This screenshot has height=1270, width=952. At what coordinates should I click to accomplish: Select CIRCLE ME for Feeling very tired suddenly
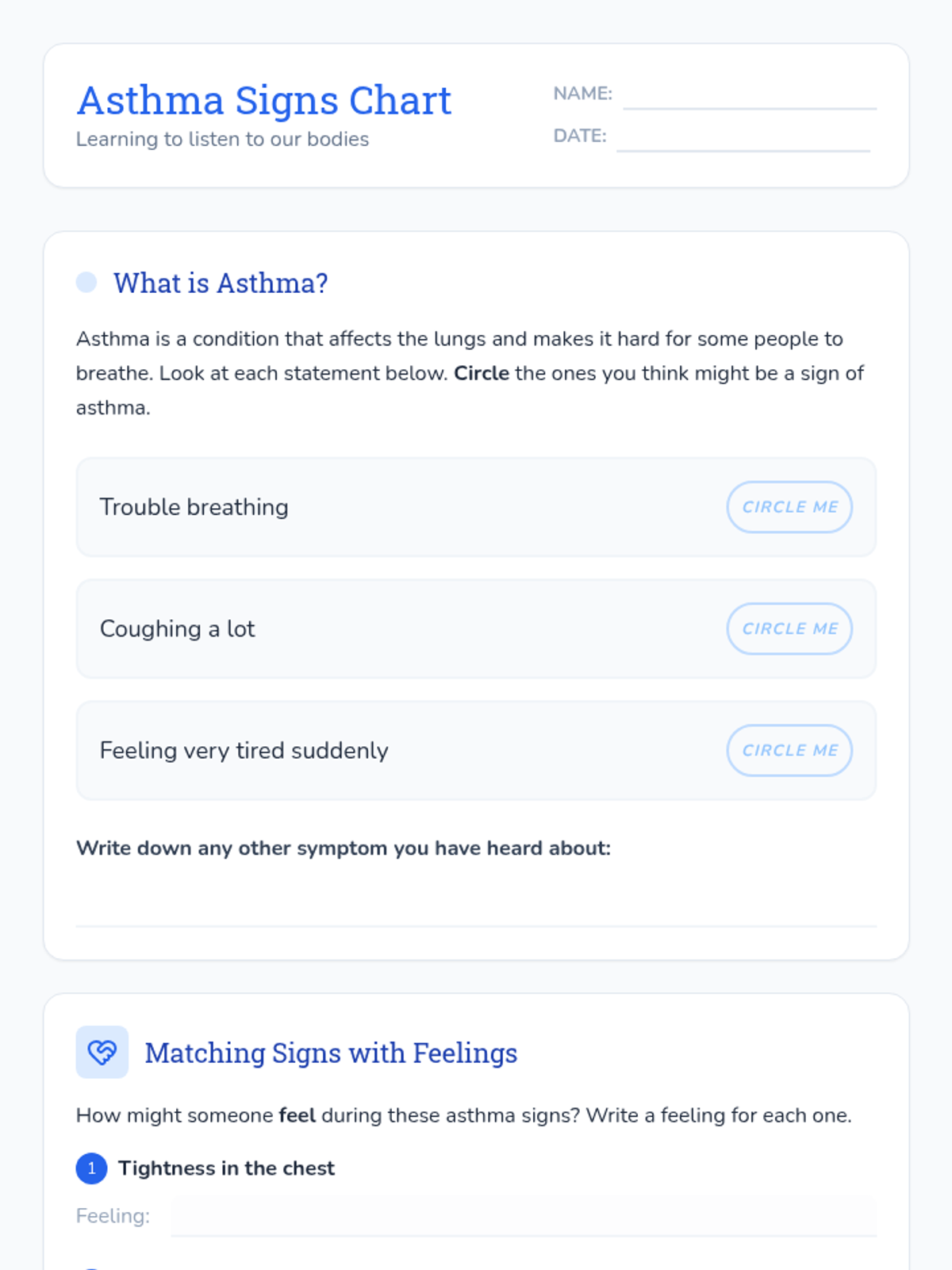[x=789, y=750]
